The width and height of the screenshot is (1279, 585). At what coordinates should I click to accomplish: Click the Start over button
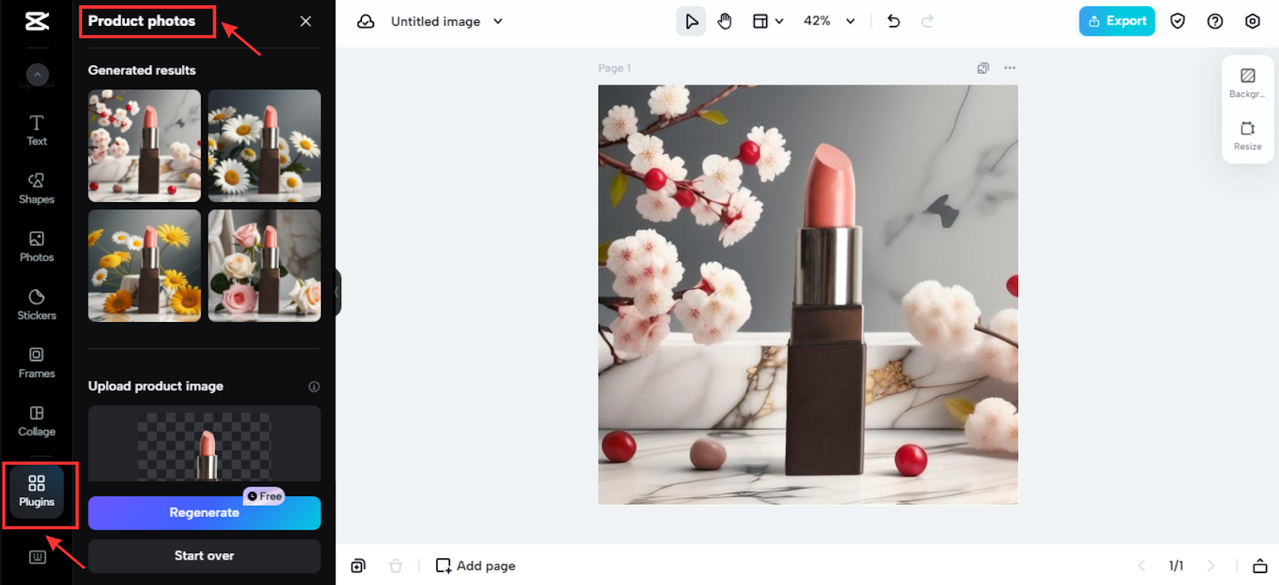pyautogui.click(x=204, y=555)
